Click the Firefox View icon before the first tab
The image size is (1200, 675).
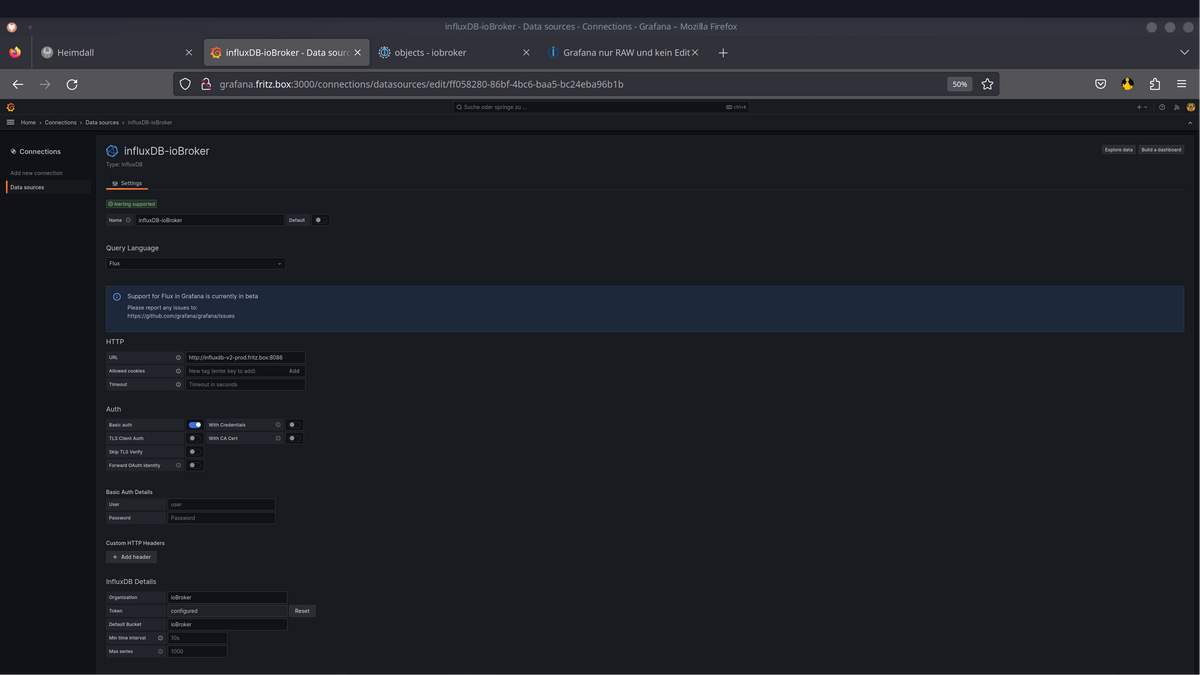(x=14, y=52)
